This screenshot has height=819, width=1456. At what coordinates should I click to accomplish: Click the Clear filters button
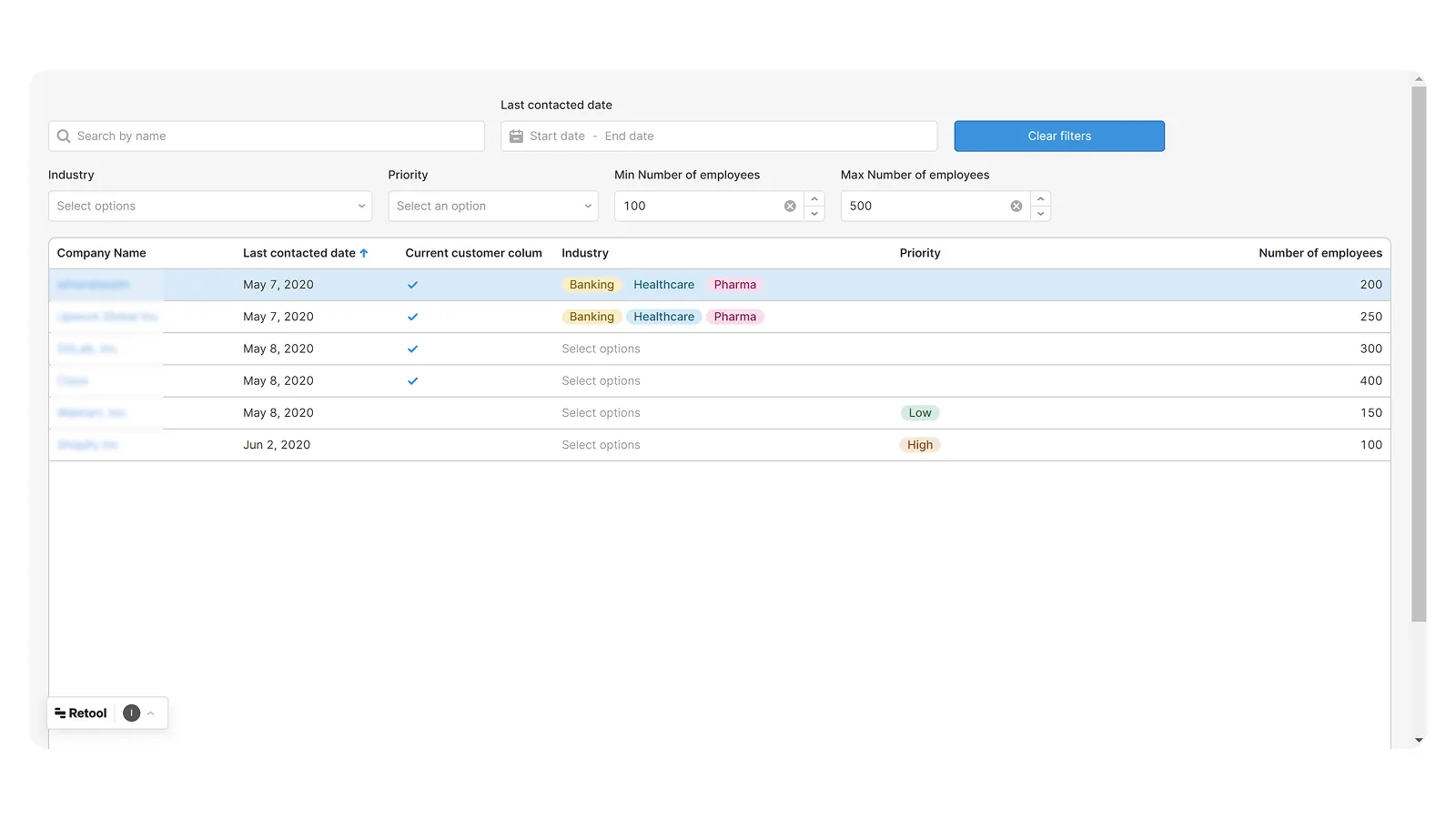pos(1059,136)
